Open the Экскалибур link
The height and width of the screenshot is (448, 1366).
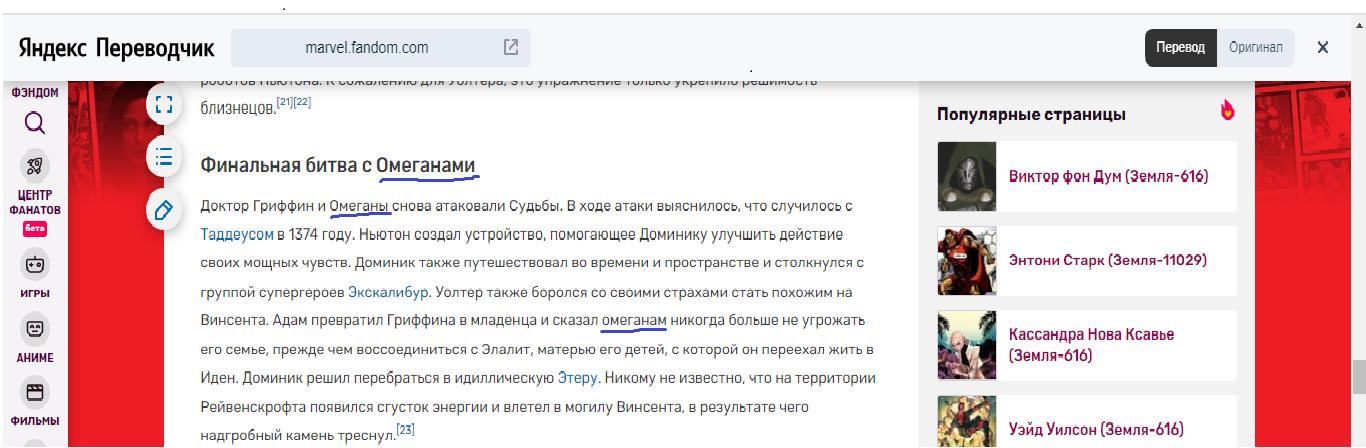(389, 293)
